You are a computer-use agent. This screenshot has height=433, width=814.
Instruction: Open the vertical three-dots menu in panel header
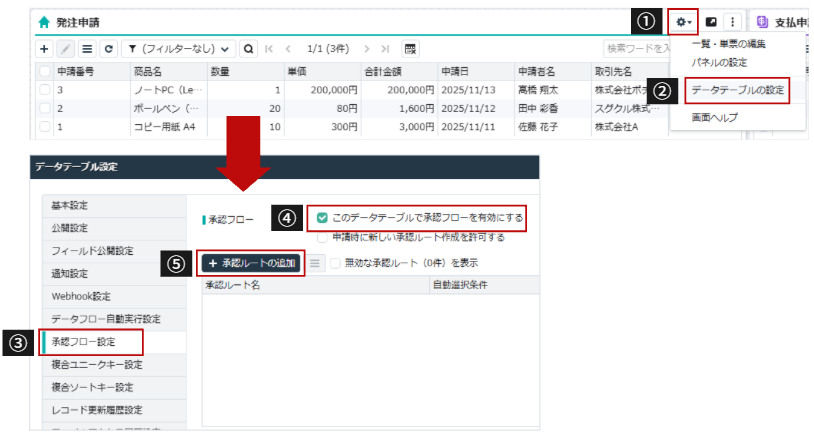click(733, 21)
